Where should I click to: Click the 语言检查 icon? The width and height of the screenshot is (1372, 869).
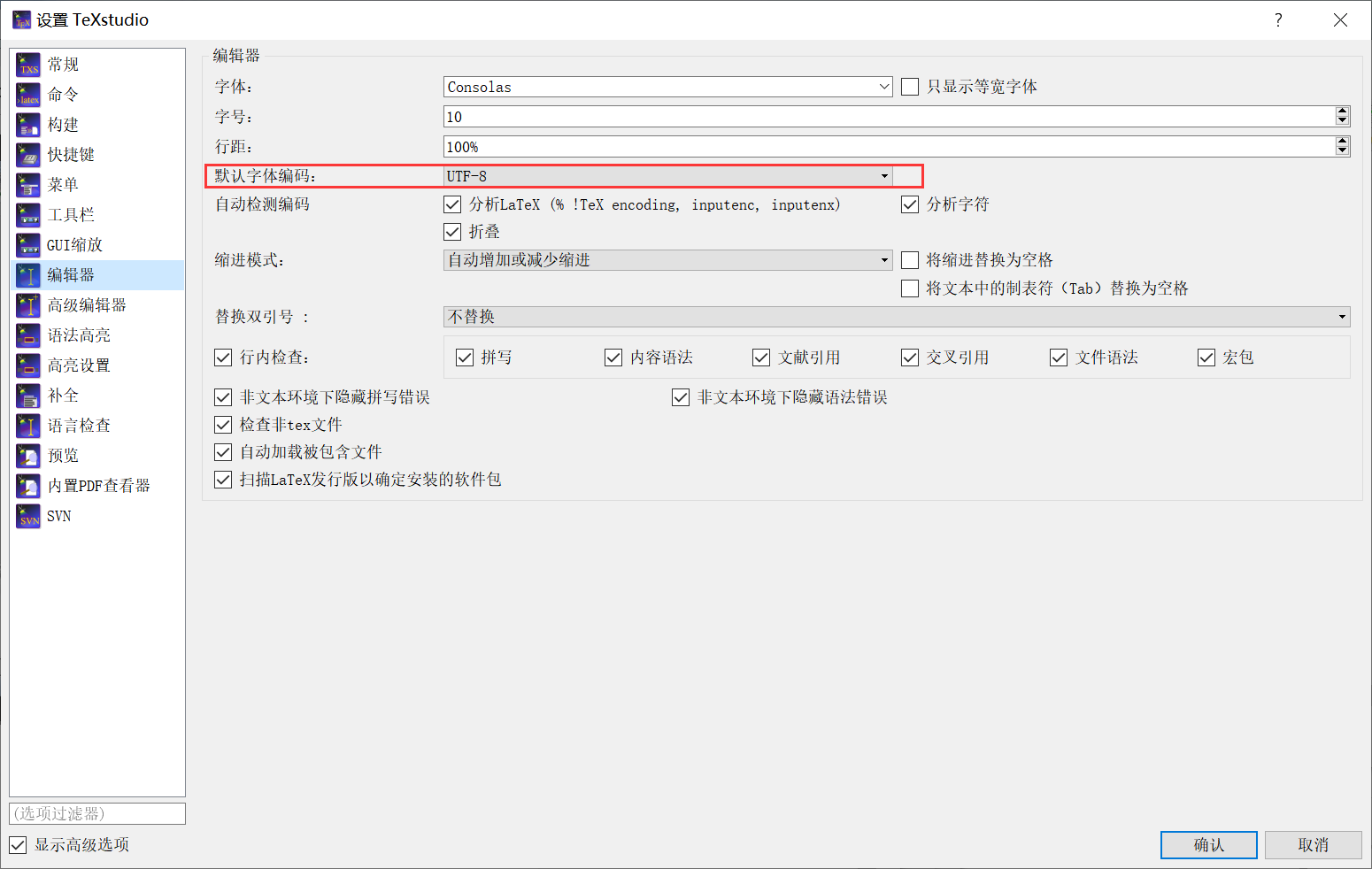tap(28, 426)
